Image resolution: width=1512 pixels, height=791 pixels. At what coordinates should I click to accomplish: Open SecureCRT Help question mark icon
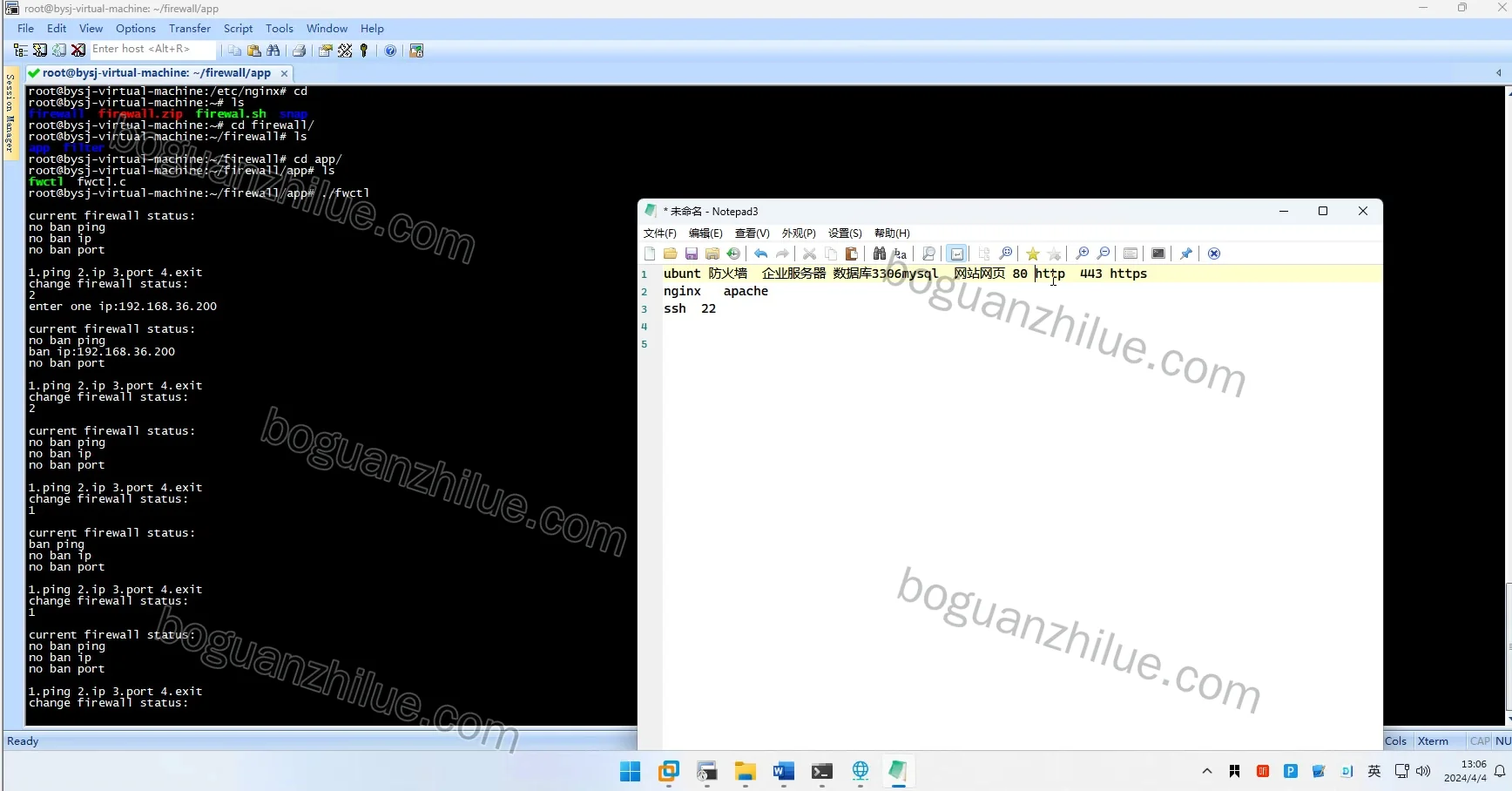tap(390, 51)
